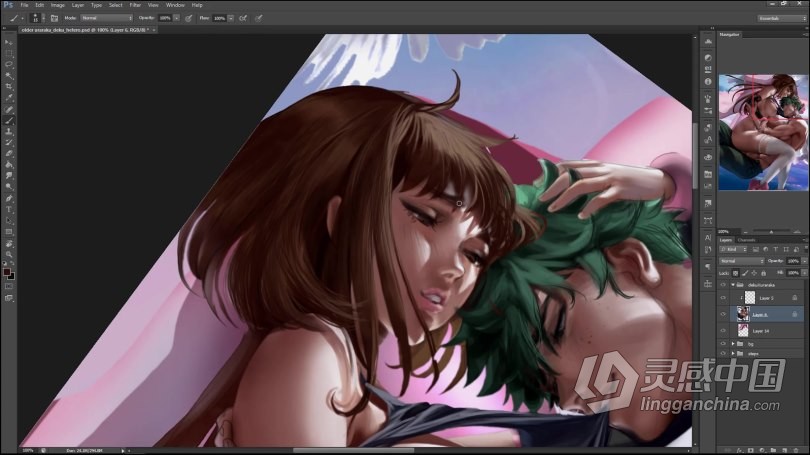This screenshot has height=455, width=810.
Task: Select the Clone Stamp tool
Action: [x=9, y=132]
